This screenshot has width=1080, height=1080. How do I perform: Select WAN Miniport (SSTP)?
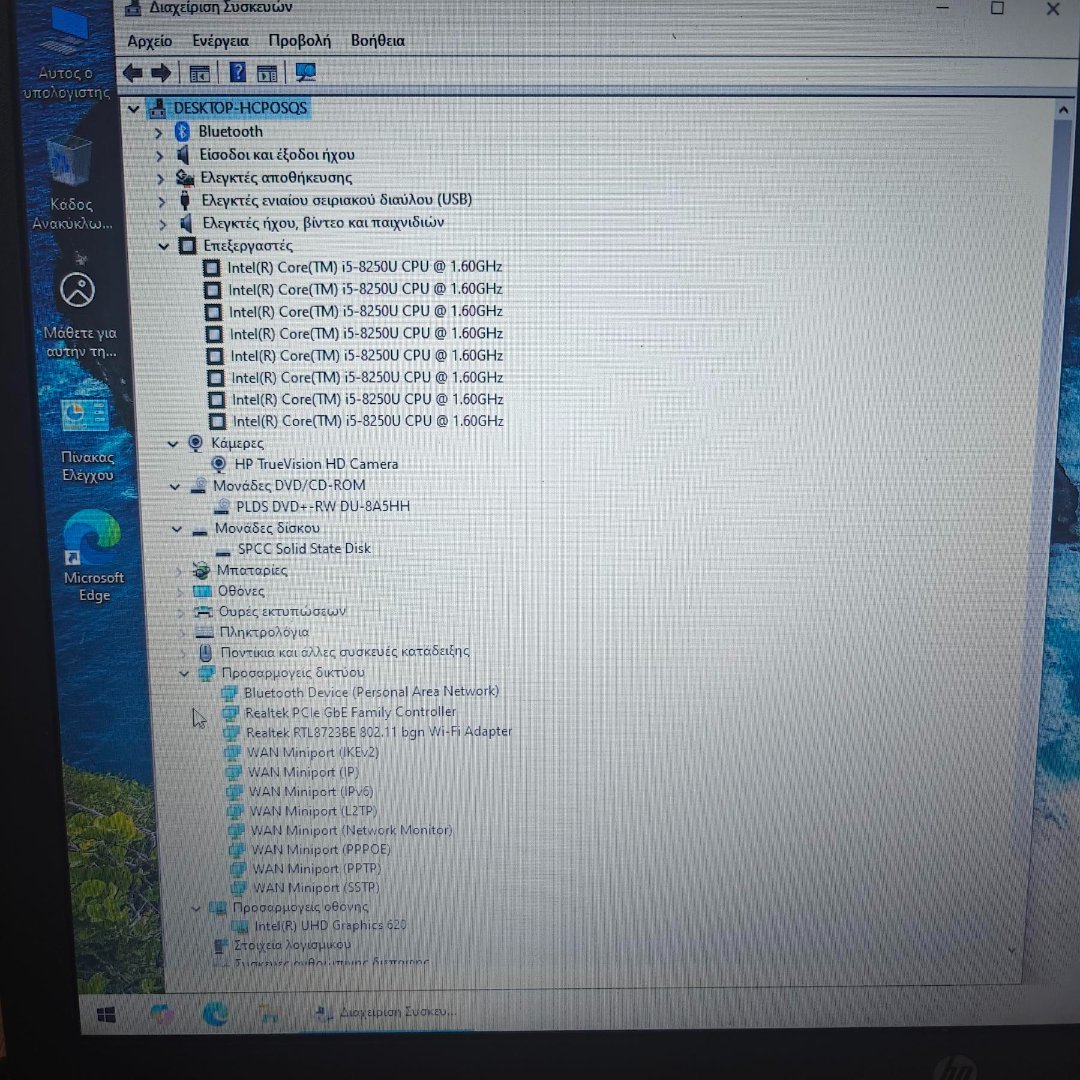tap(316, 888)
